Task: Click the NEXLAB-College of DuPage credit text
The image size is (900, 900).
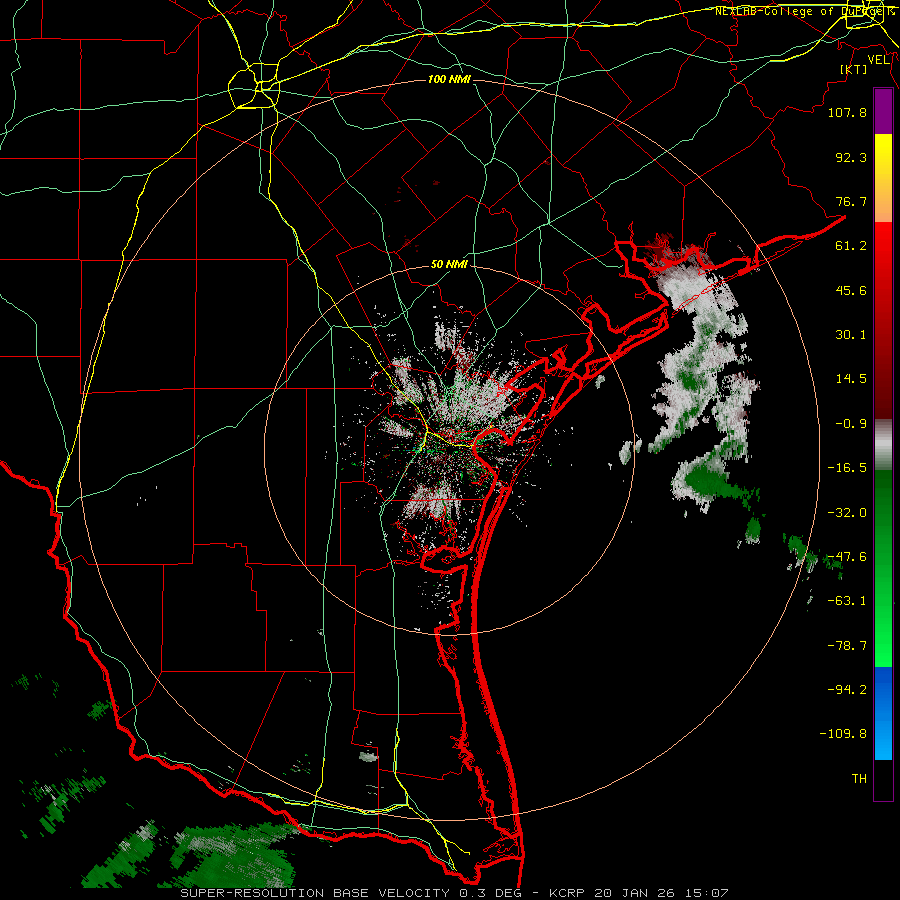Action: (804, 11)
